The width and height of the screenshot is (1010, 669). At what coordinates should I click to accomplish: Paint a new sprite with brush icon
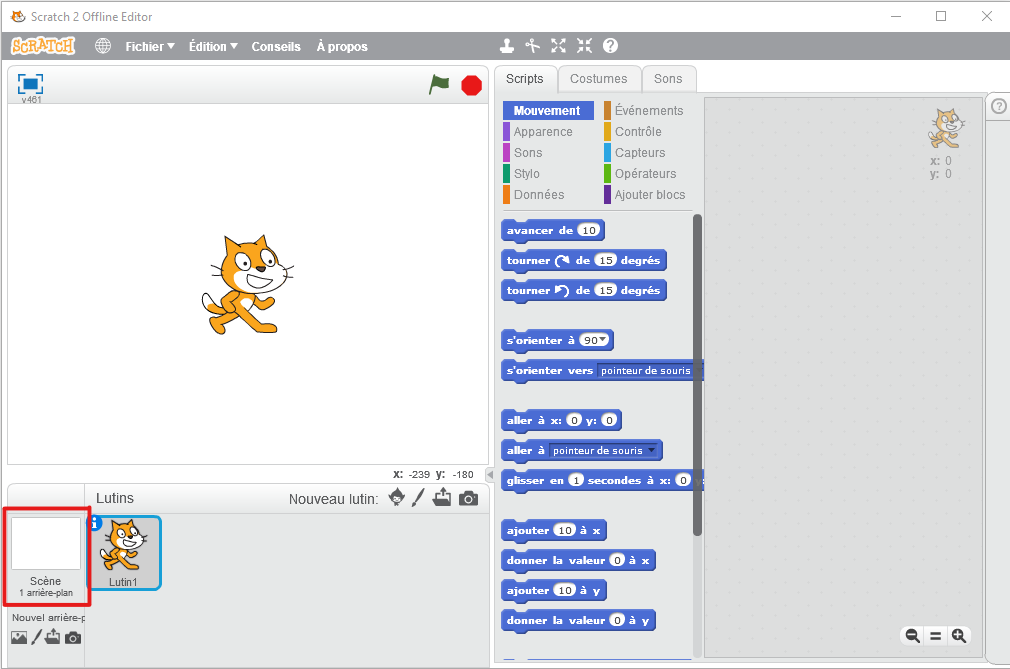pos(419,498)
